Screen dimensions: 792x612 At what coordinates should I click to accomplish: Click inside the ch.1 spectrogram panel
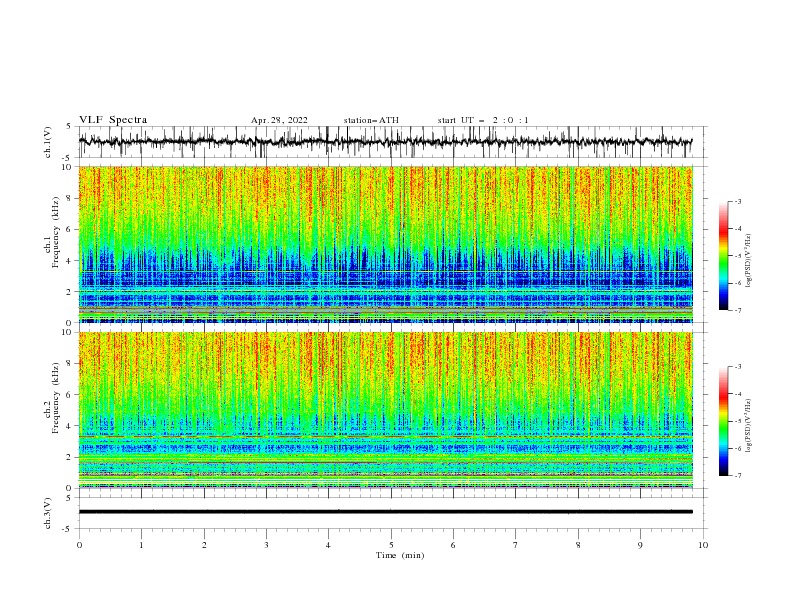pyautogui.click(x=385, y=244)
